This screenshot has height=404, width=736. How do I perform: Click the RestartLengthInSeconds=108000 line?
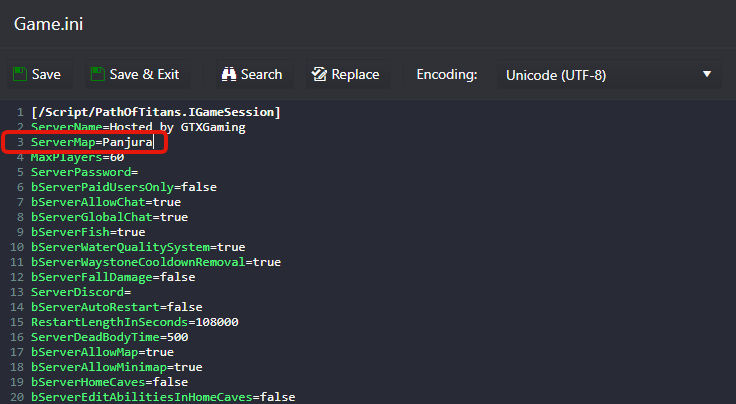135,322
